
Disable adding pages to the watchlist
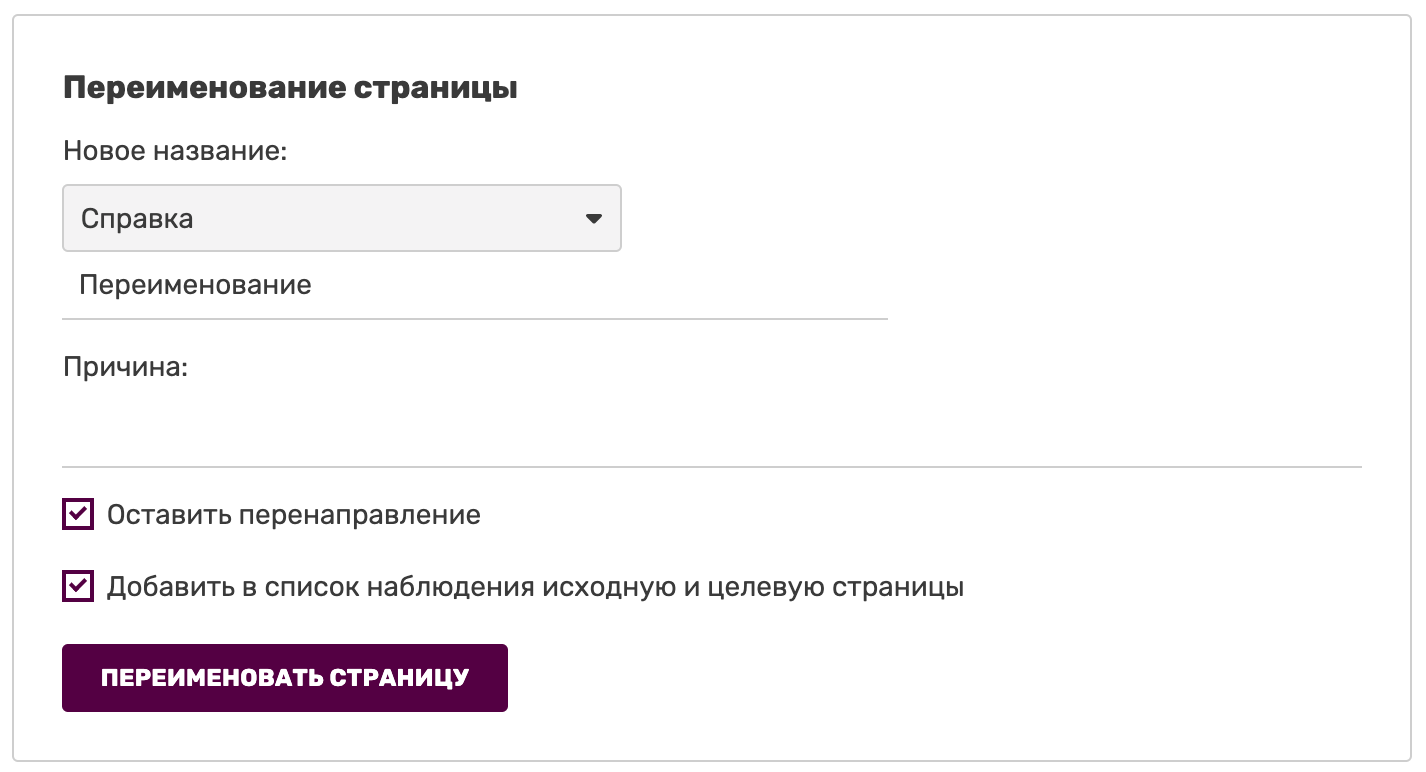pos(78,587)
